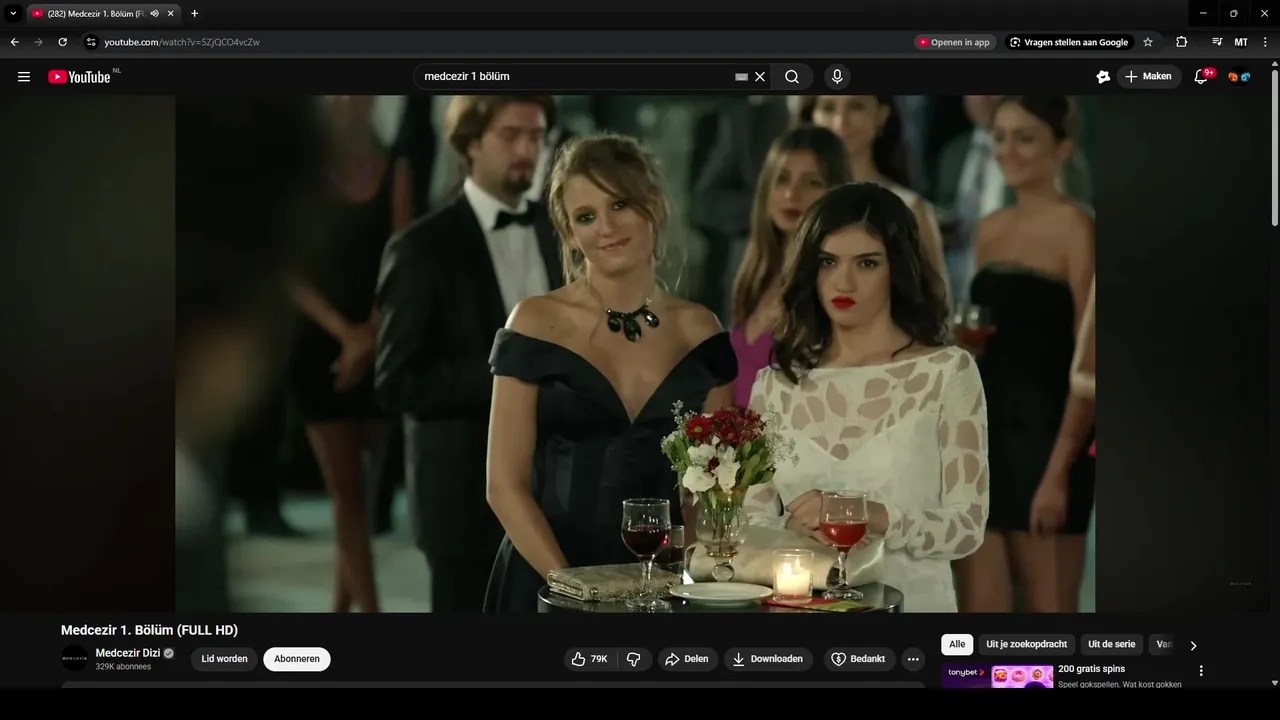Viewport: 1280px width, 720px height.
Task: Click the Maken create button
Action: click(x=1148, y=77)
